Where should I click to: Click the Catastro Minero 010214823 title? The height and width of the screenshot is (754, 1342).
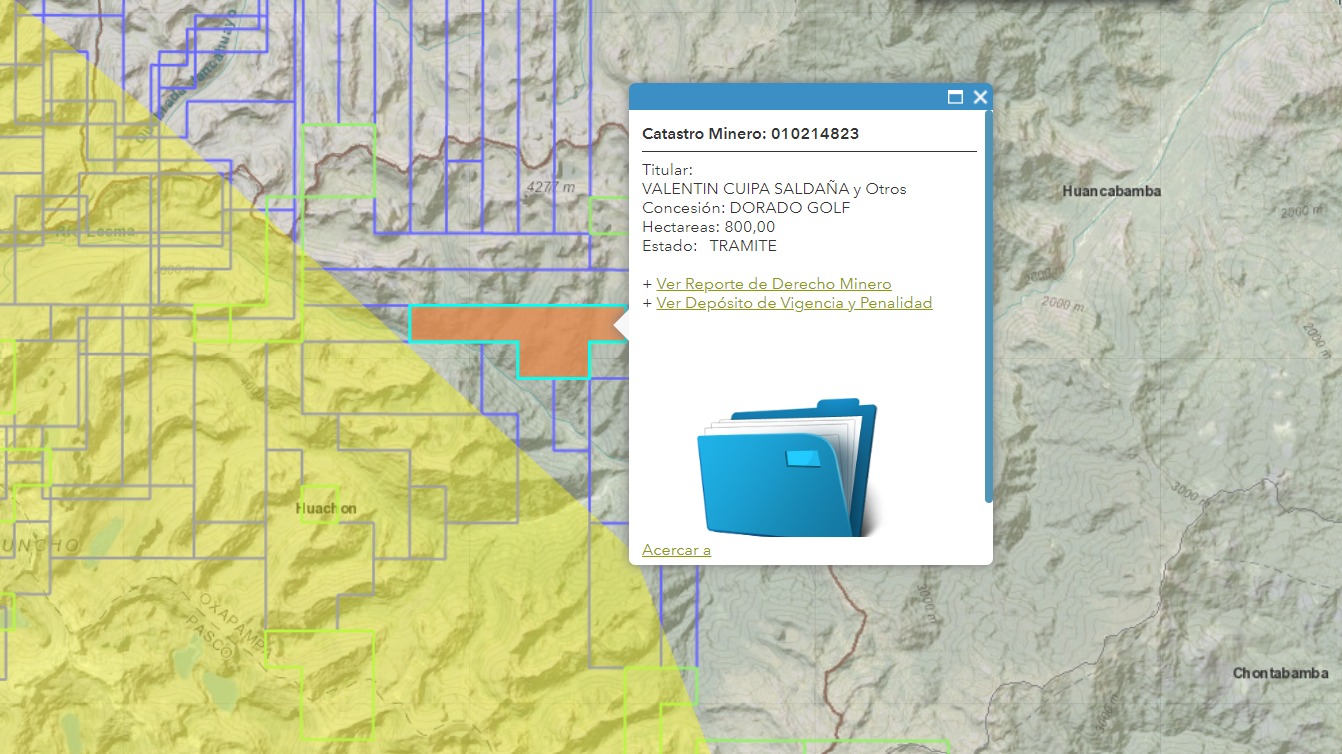[750, 134]
